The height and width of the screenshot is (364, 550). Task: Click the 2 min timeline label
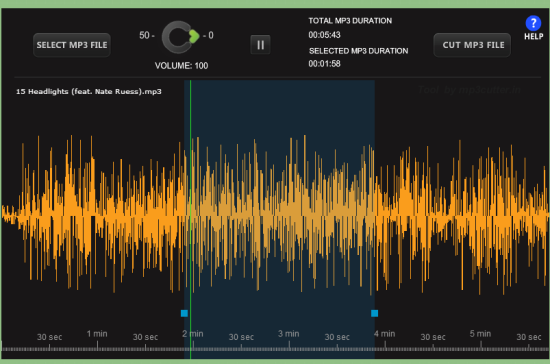click(x=193, y=334)
